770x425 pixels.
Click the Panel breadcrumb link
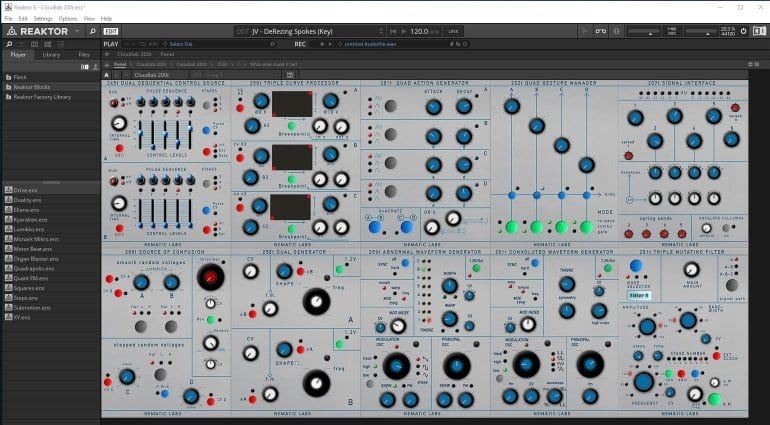pyautogui.click(x=120, y=64)
